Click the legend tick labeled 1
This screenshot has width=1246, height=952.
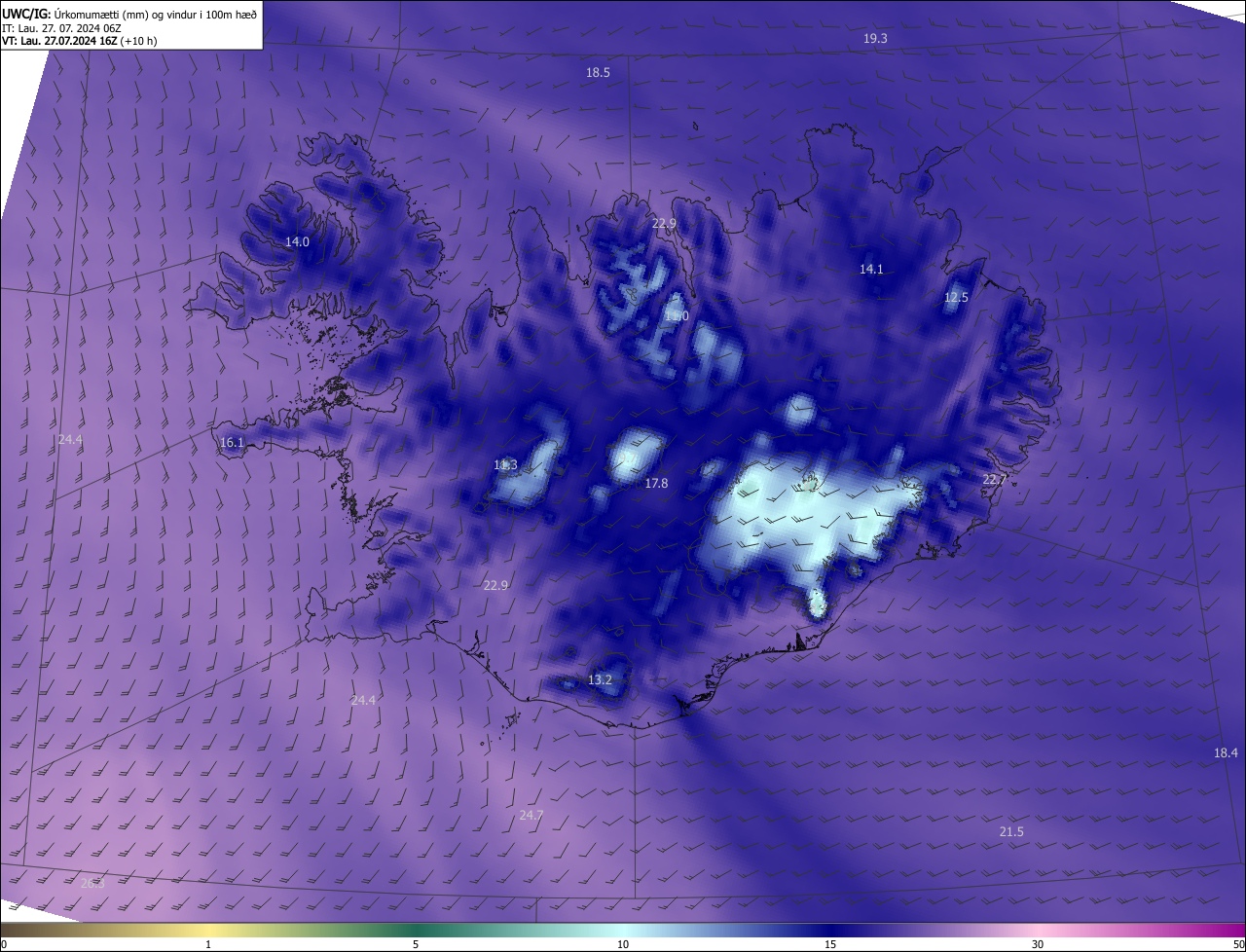[208, 944]
